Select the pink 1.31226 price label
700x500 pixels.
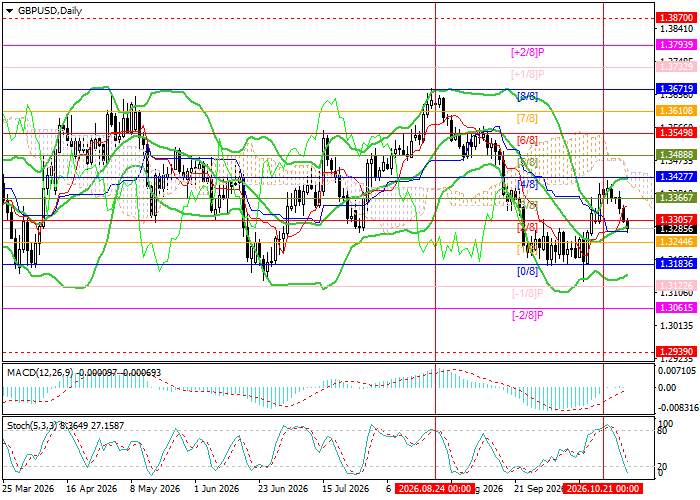(676, 285)
